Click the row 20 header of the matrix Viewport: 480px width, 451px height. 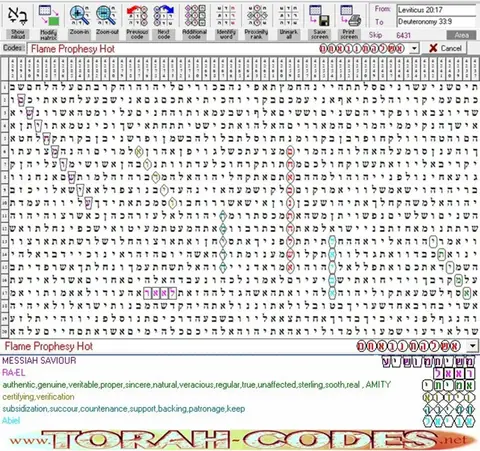[x=5, y=332]
